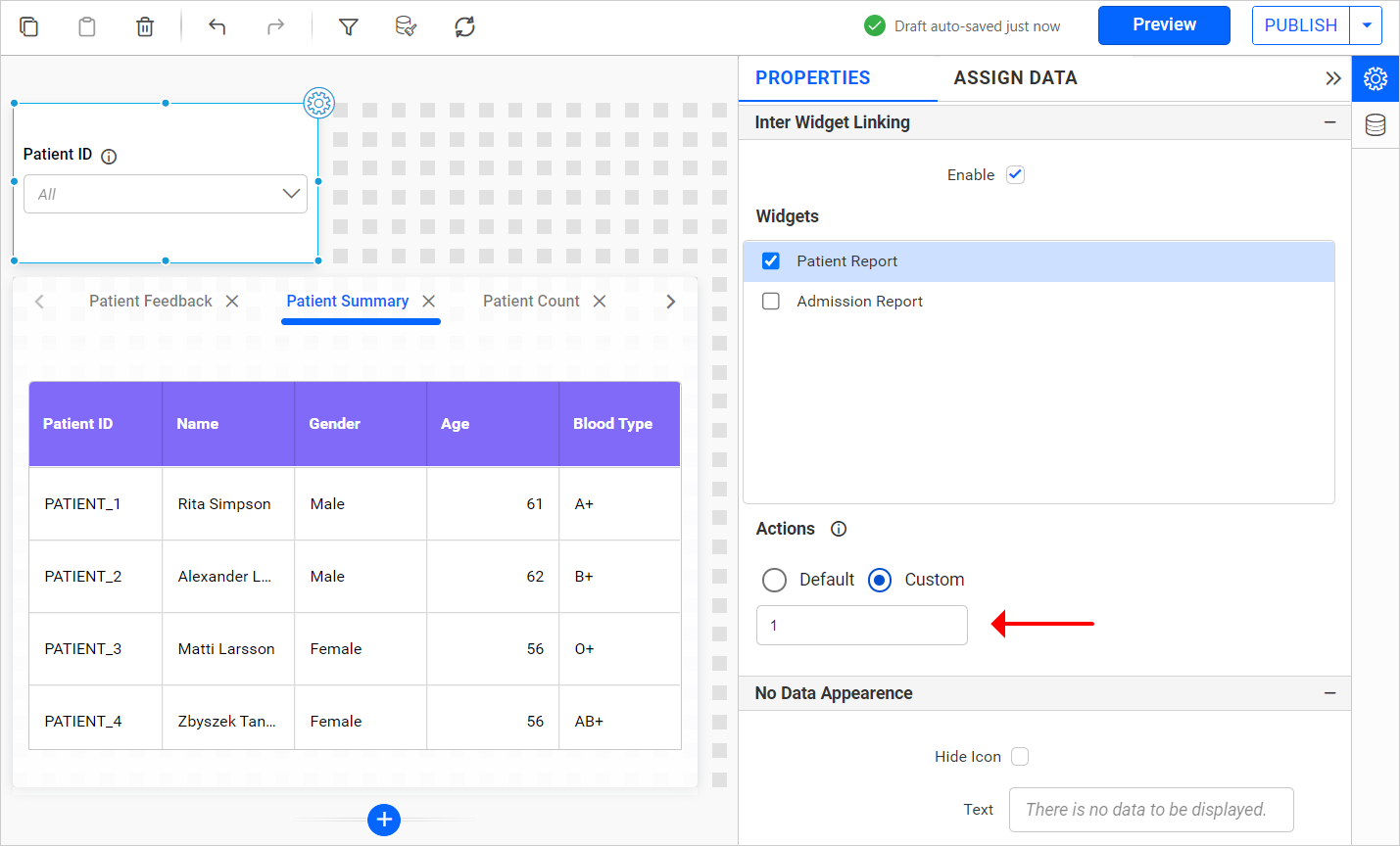Duplicate the selected widget using copy icon
The width and height of the screenshot is (1400, 846).
click(28, 26)
